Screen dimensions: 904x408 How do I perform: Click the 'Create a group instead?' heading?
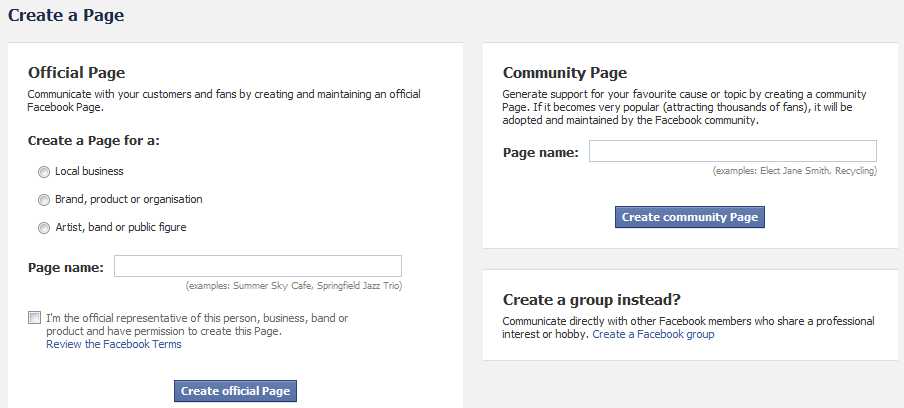point(592,300)
